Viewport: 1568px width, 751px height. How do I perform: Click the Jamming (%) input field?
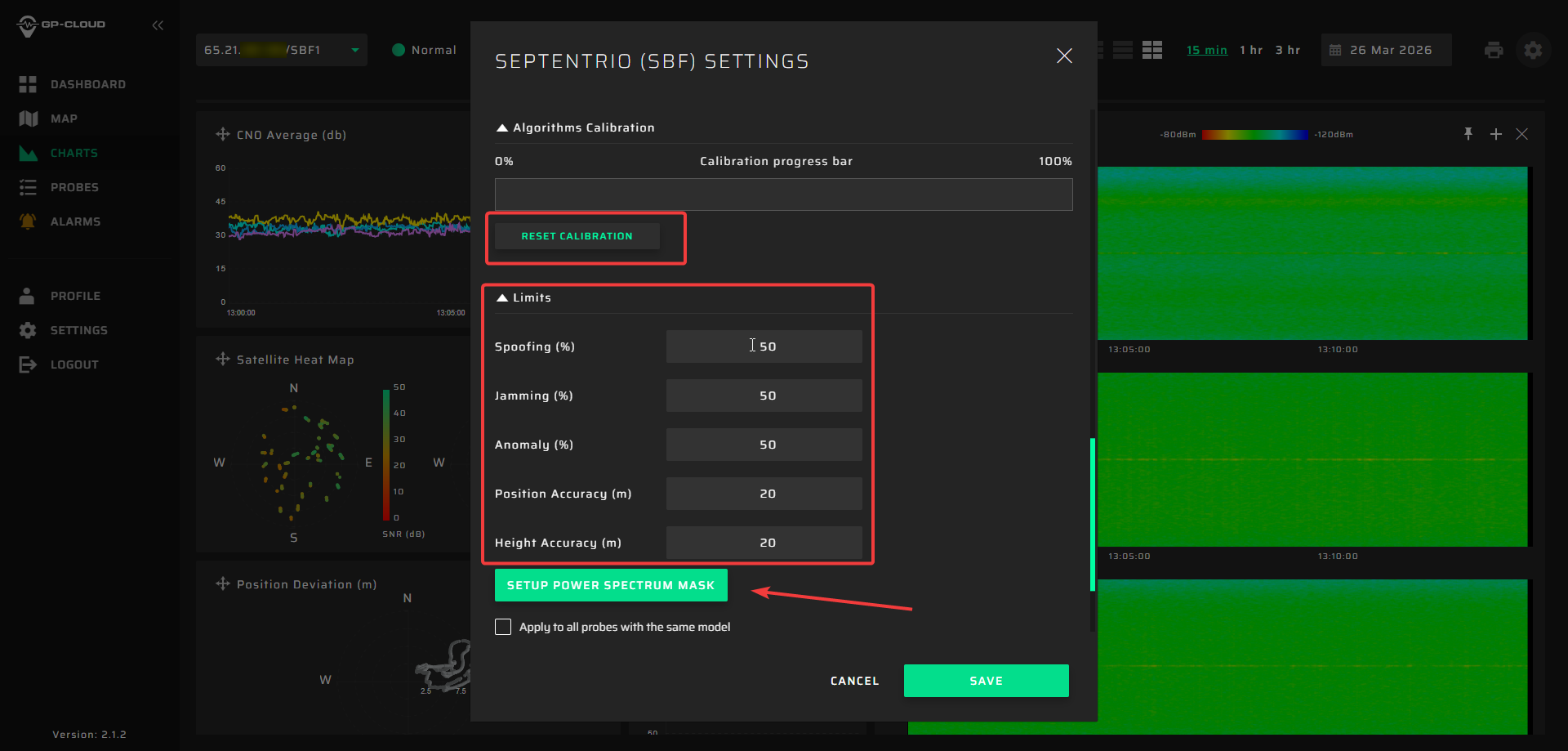764,396
